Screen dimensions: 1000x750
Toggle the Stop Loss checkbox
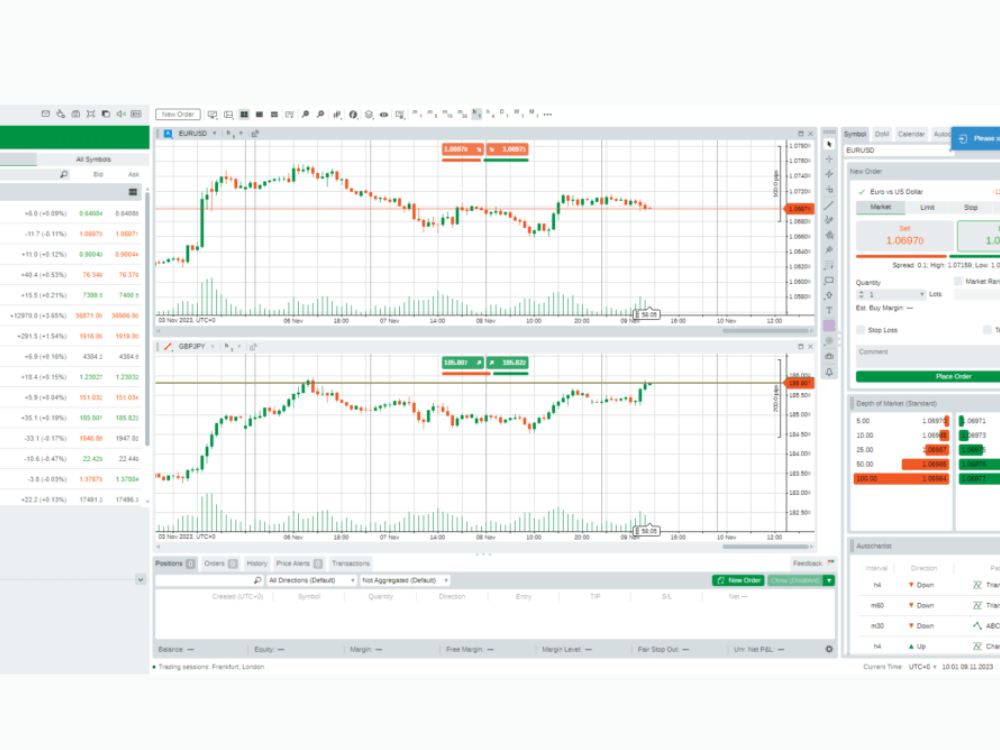860,330
